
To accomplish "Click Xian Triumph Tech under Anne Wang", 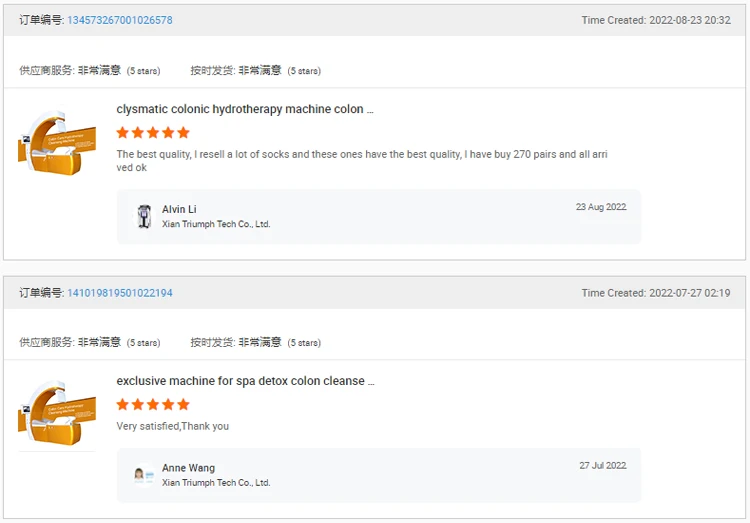I will (216, 483).
